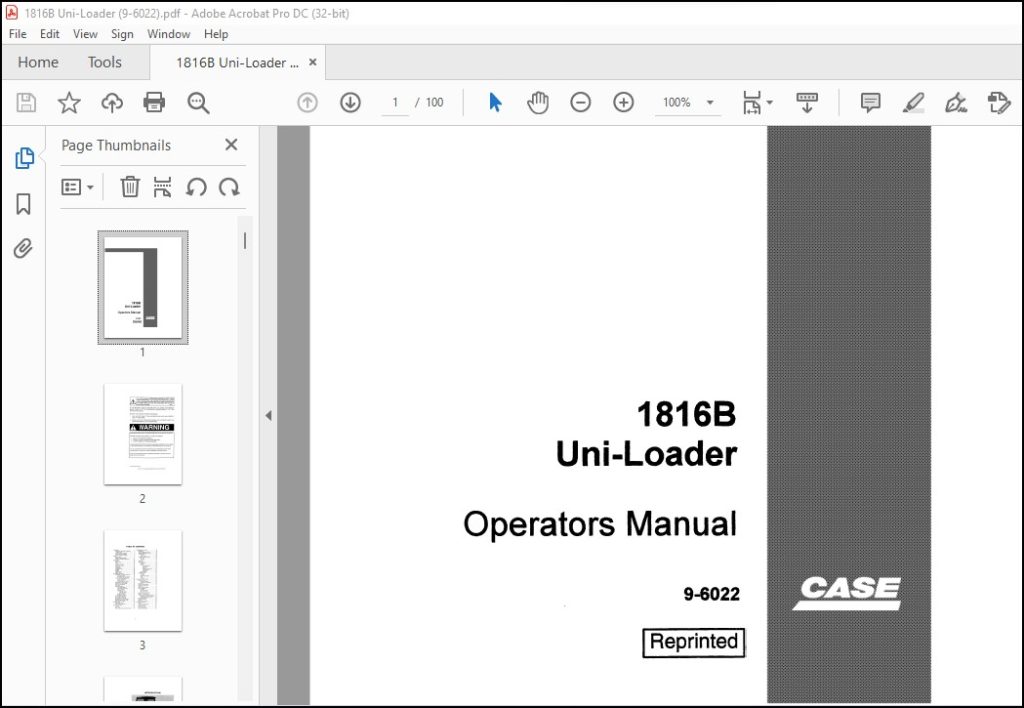Open Fill and Sign pen tool
Screen dimensions: 1024x708
tap(955, 103)
